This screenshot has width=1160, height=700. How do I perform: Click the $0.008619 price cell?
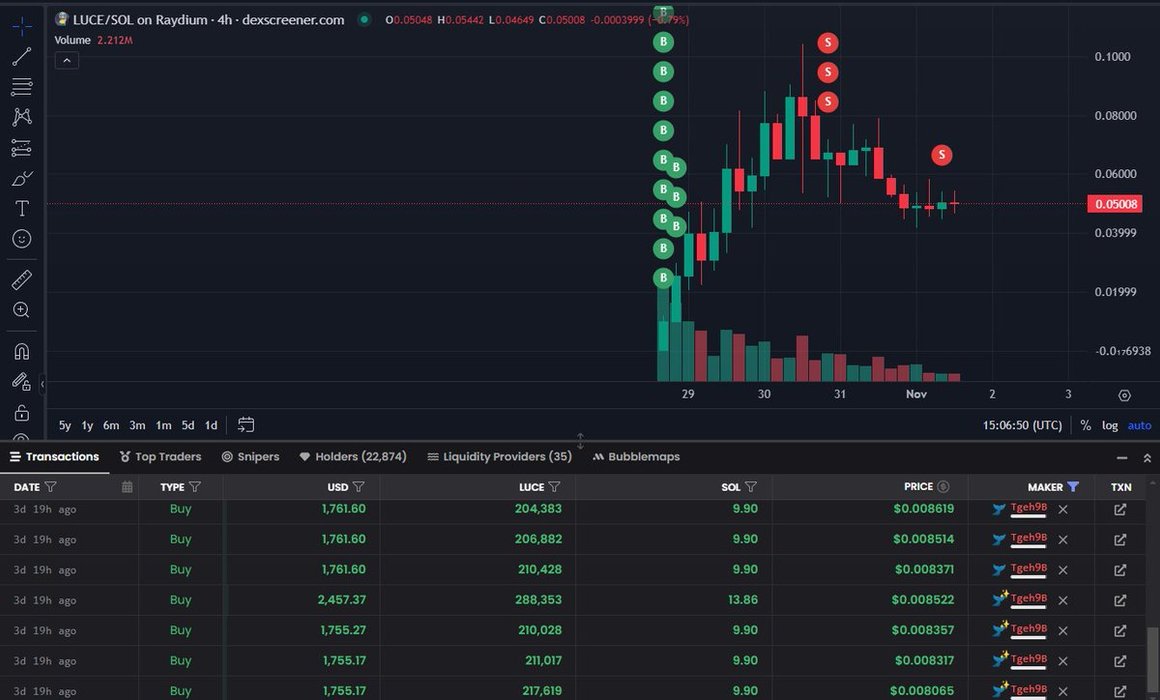pyautogui.click(x=923, y=509)
